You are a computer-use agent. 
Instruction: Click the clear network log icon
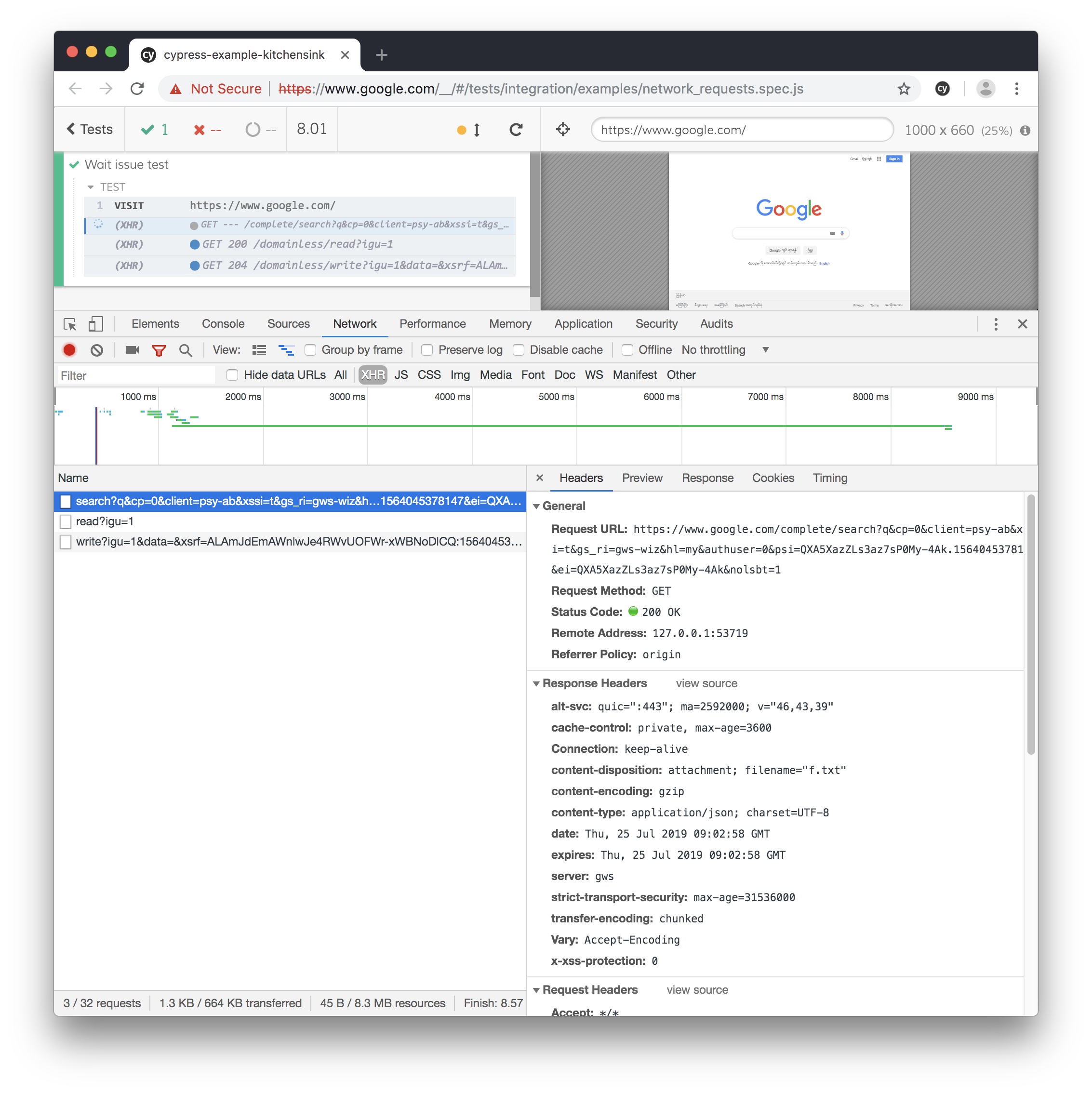97,350
